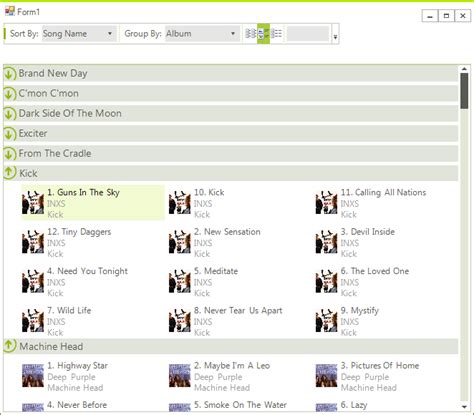Select album art for Pictures Of Home
474x415 pixels.
coord(326,376)
